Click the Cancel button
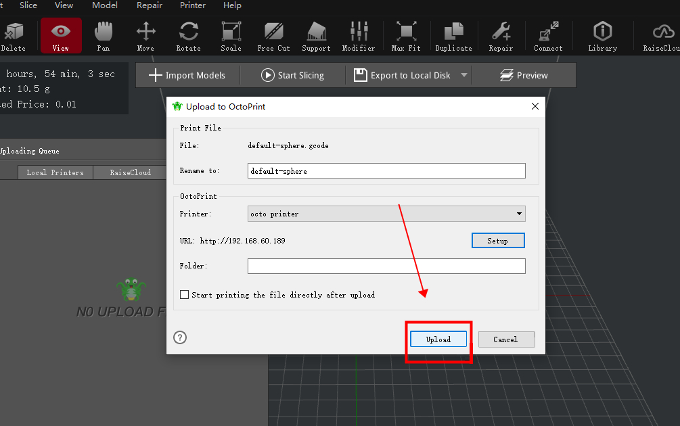 [506, 339]
